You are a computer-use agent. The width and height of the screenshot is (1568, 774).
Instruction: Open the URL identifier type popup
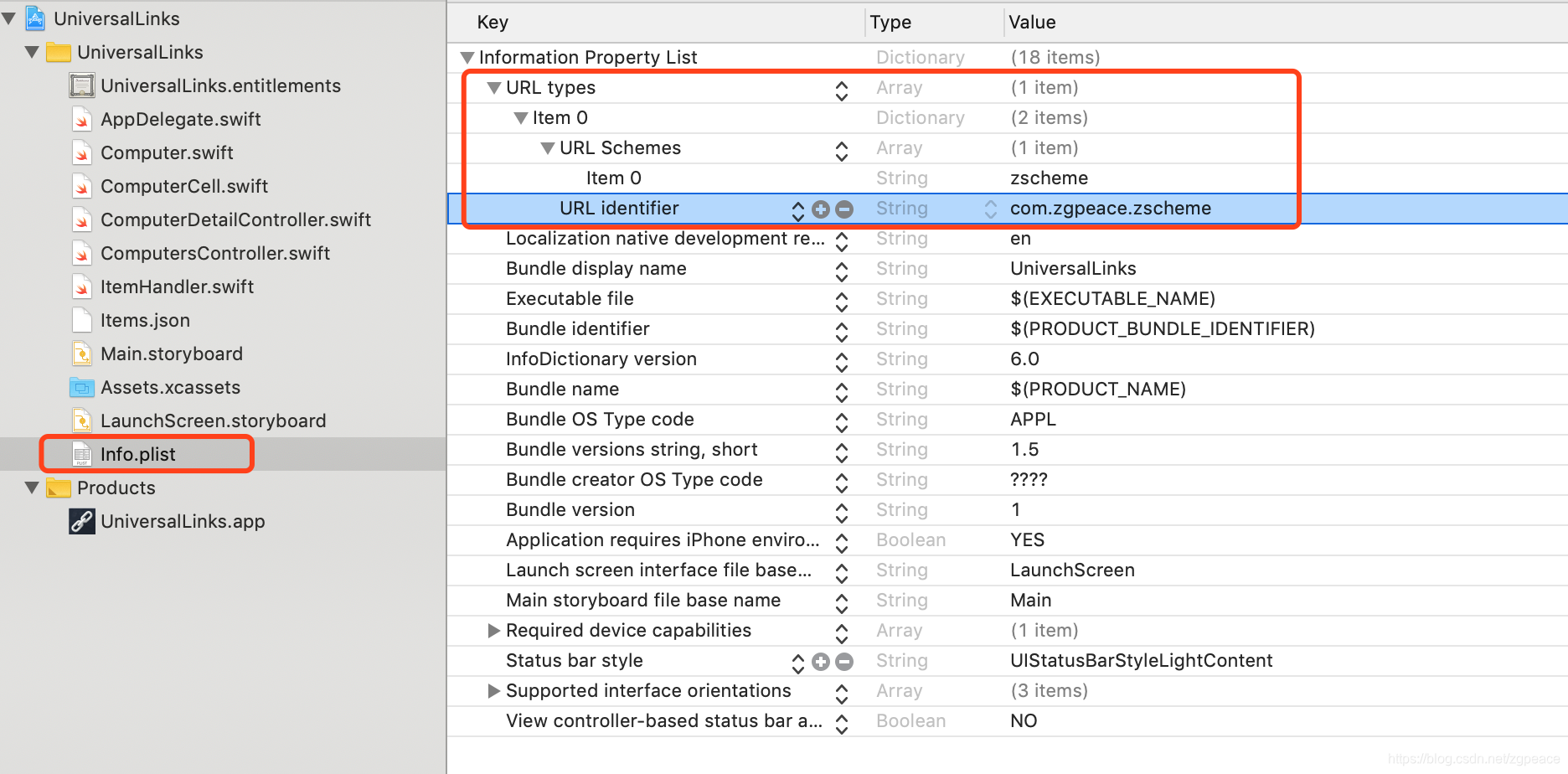[x=990, y=209]
